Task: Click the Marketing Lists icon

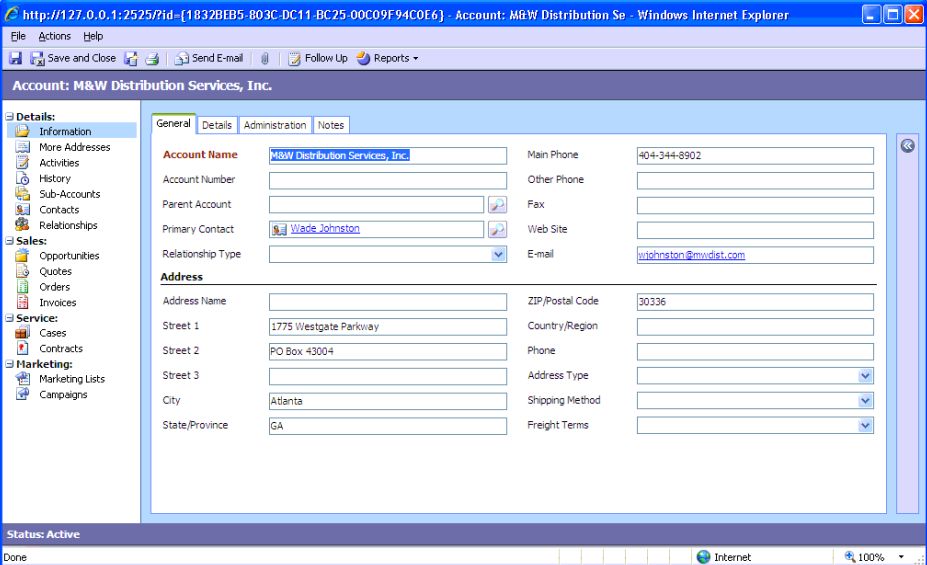Action: coord(22,378)
